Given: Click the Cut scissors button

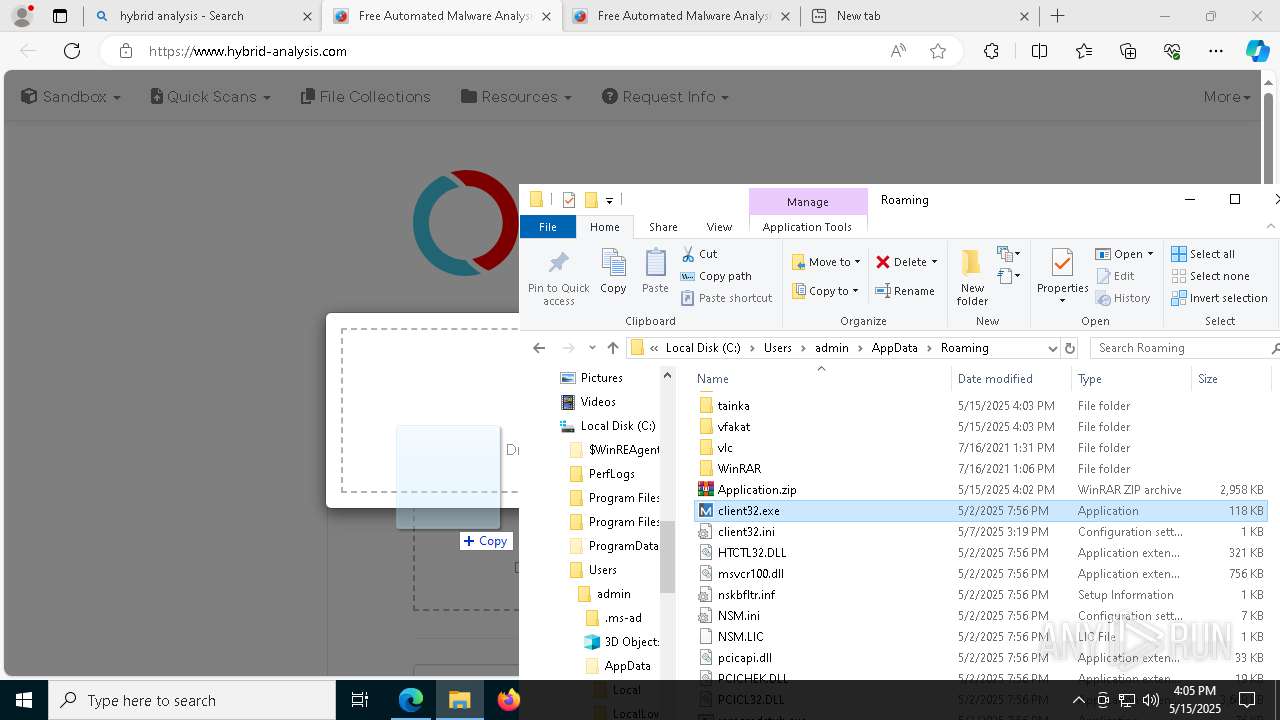Looking at the screenshot, I should (700, 254).
